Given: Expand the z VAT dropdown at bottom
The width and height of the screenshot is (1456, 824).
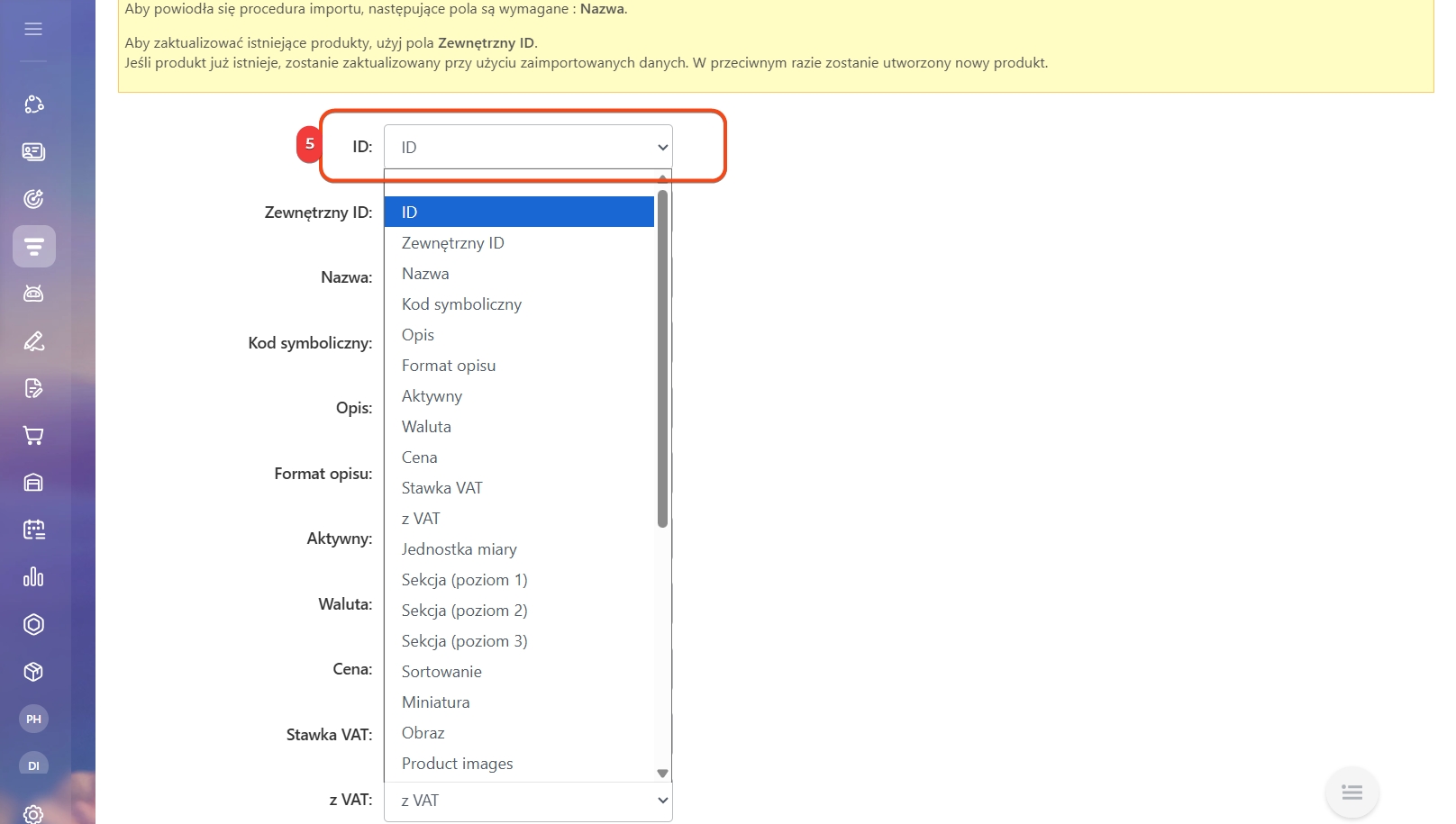Looking at the screenshot, I should coord(528,801).
